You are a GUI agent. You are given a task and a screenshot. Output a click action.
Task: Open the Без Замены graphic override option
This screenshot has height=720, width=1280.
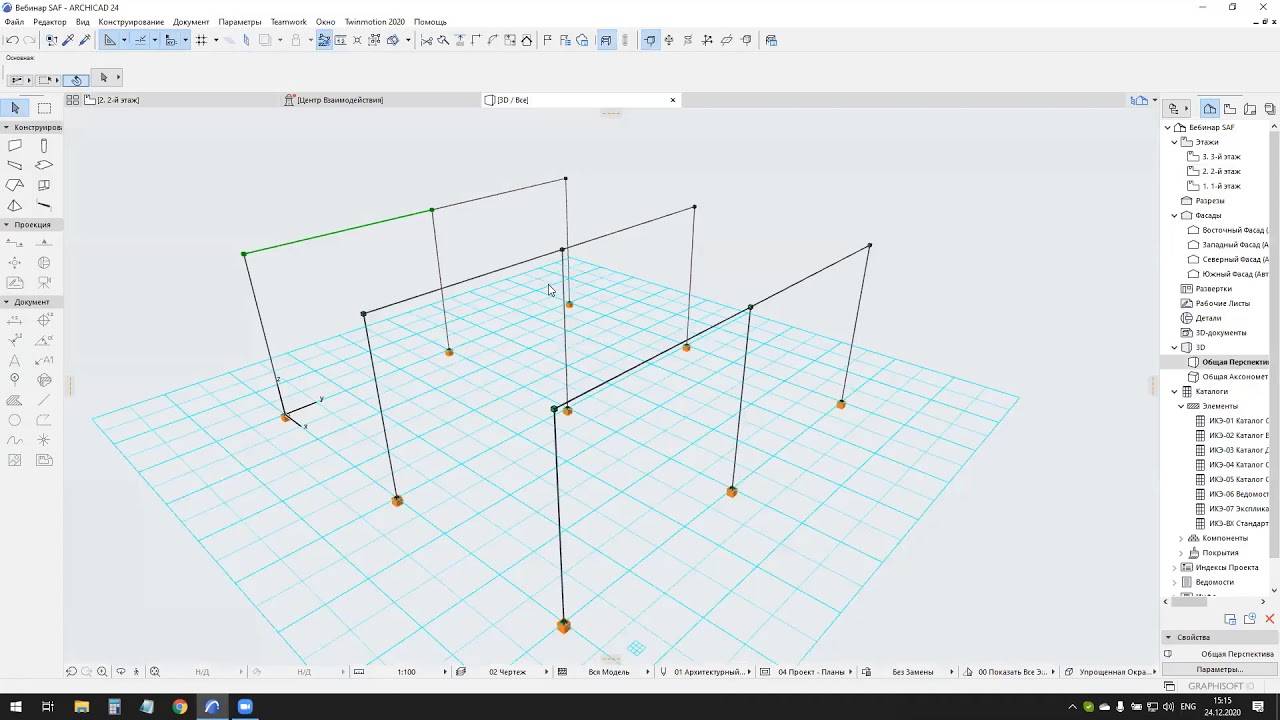click(x=912, y=672)
